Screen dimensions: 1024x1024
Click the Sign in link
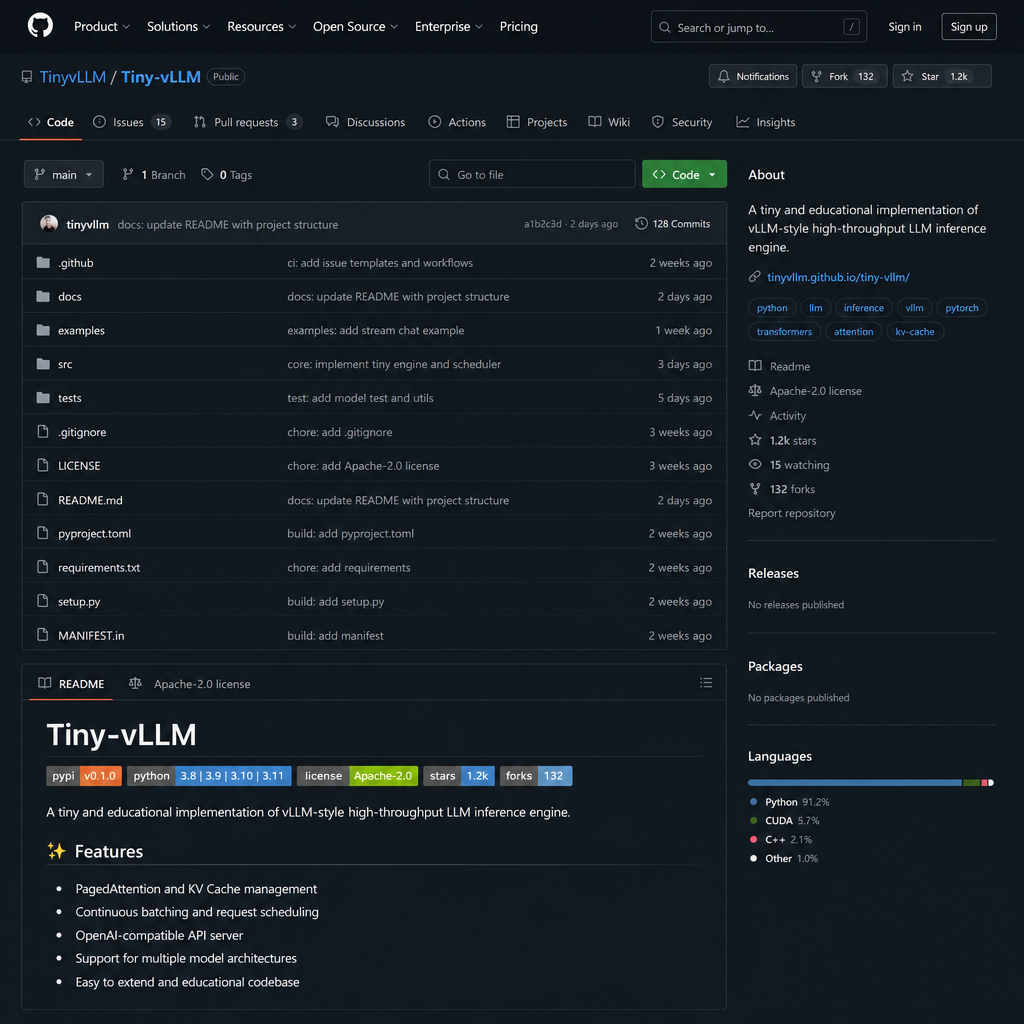904,27
